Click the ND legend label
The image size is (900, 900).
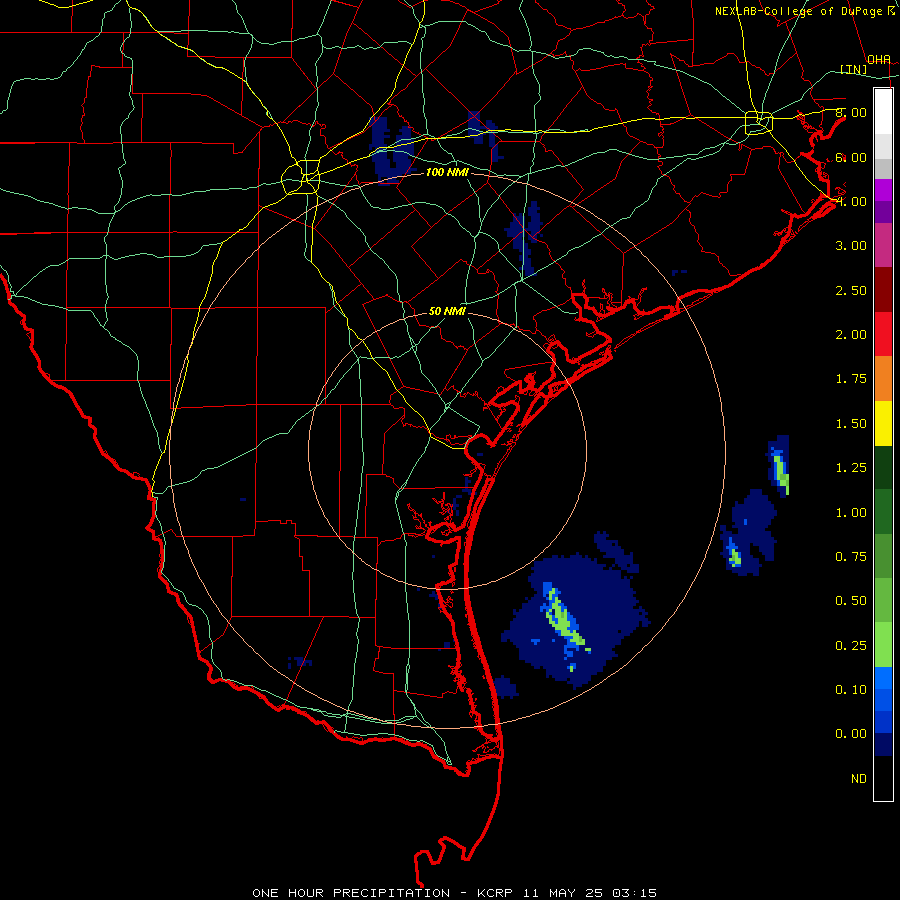(859, 779)
